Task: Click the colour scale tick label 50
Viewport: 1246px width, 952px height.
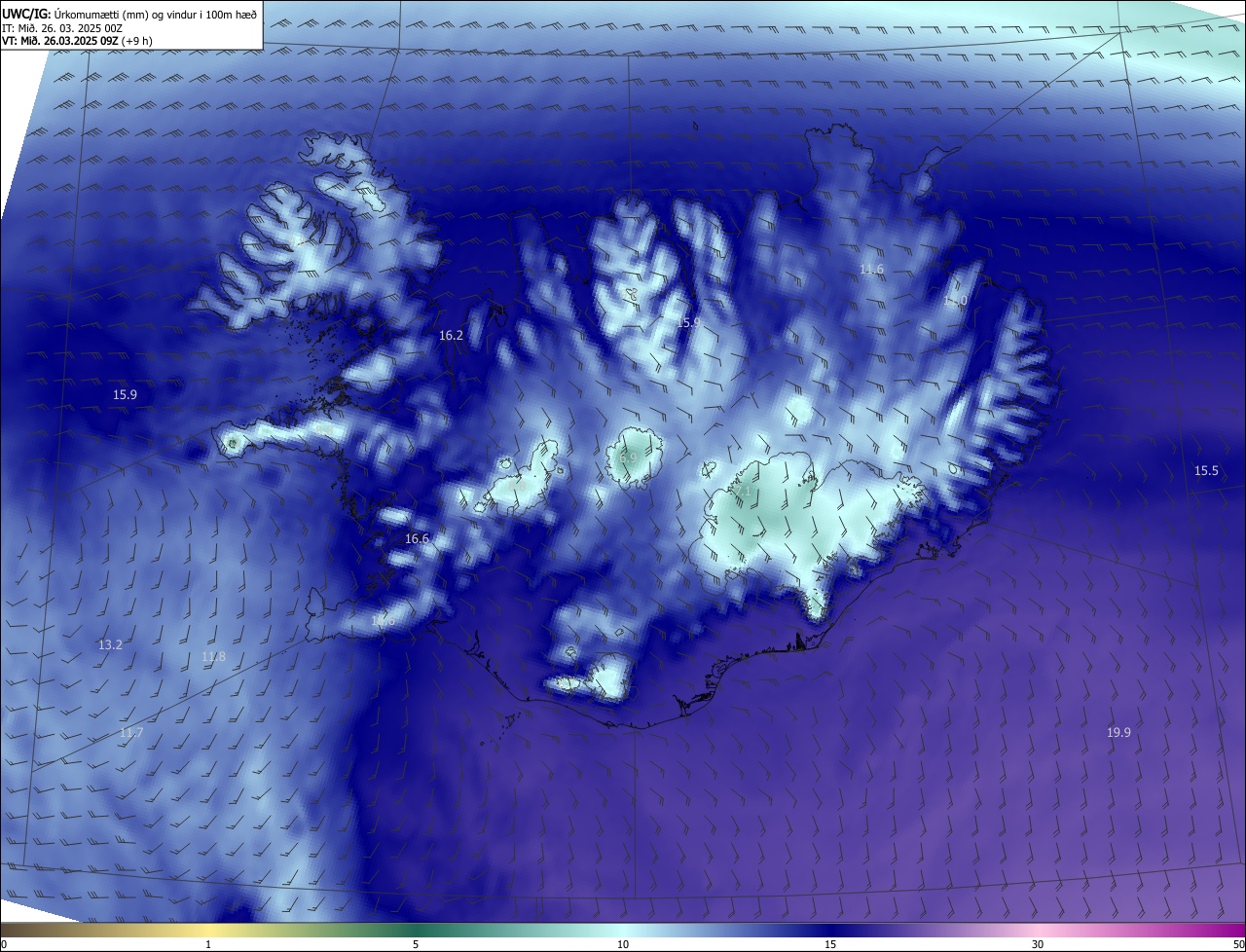Action: pos(1238,944)
